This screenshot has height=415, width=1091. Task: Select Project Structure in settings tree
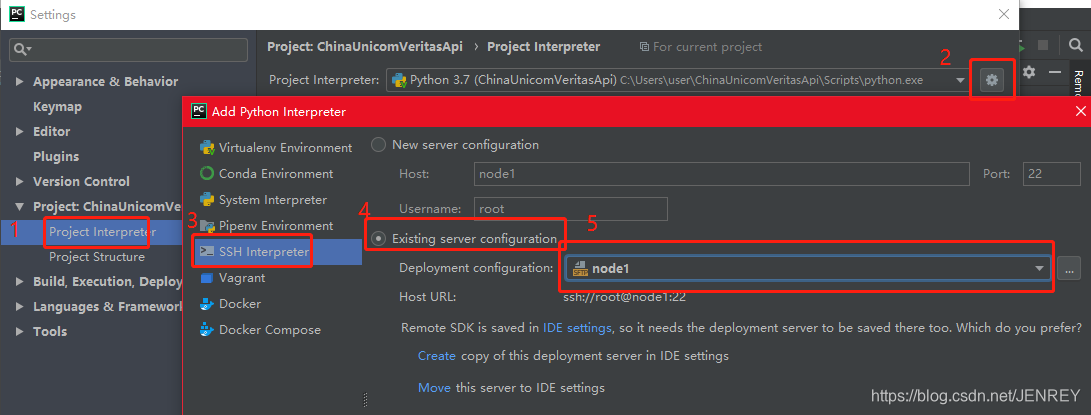click(x=97, y=257)
